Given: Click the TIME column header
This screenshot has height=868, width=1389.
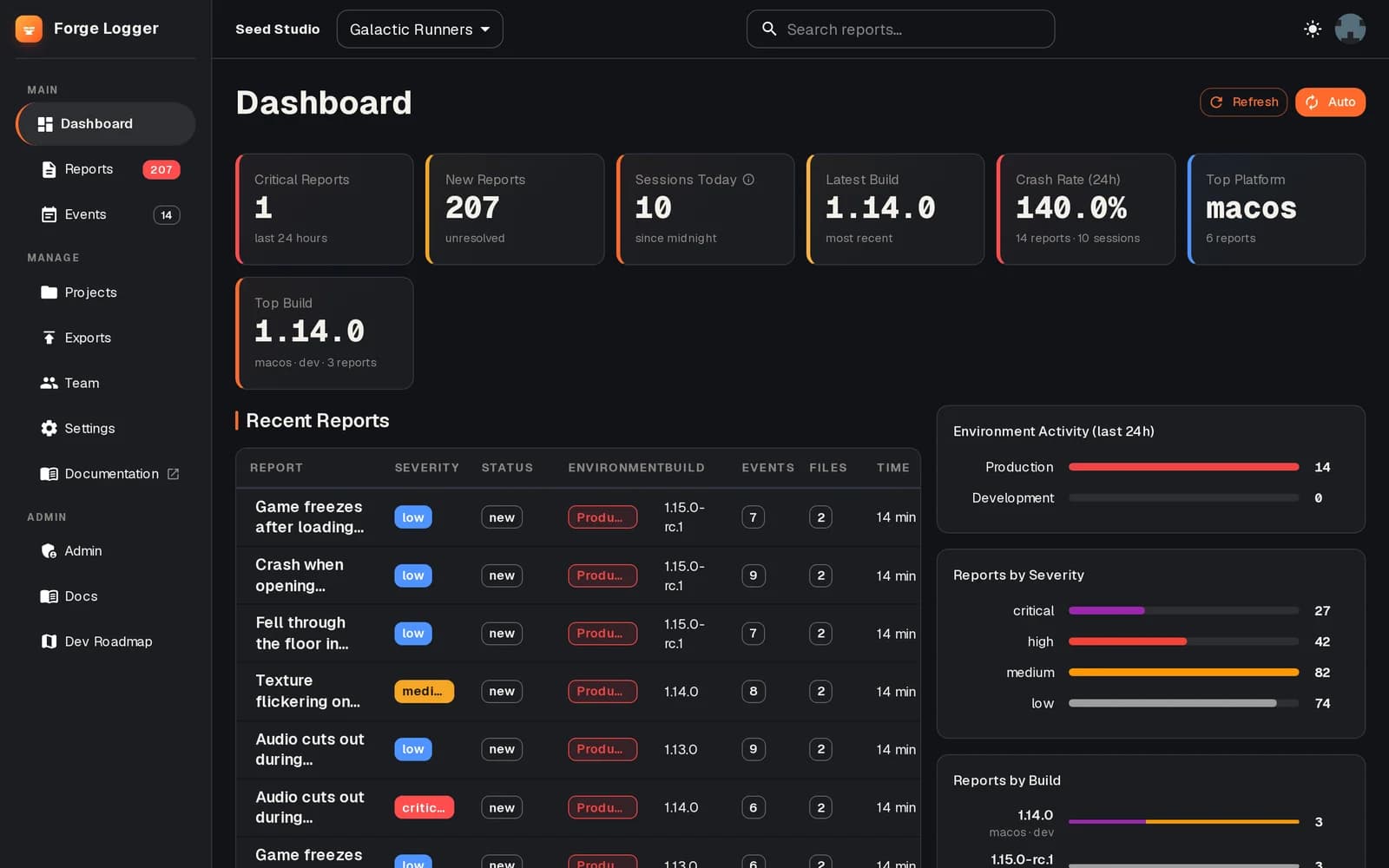Looking at the screenshot, I should tap(892, 468).
